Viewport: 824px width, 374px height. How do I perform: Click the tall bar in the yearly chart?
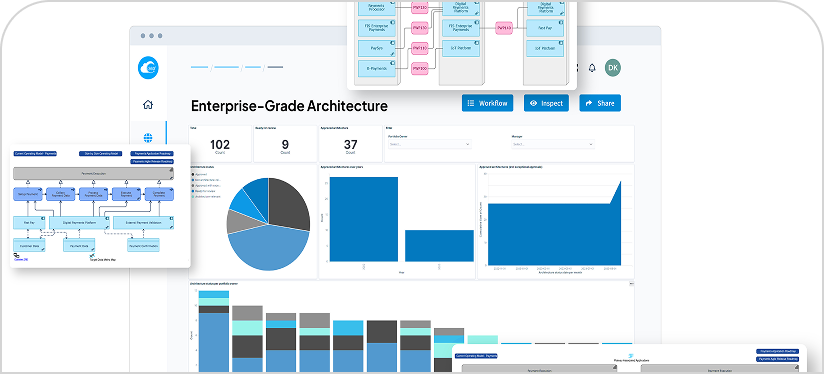point(364,219)
